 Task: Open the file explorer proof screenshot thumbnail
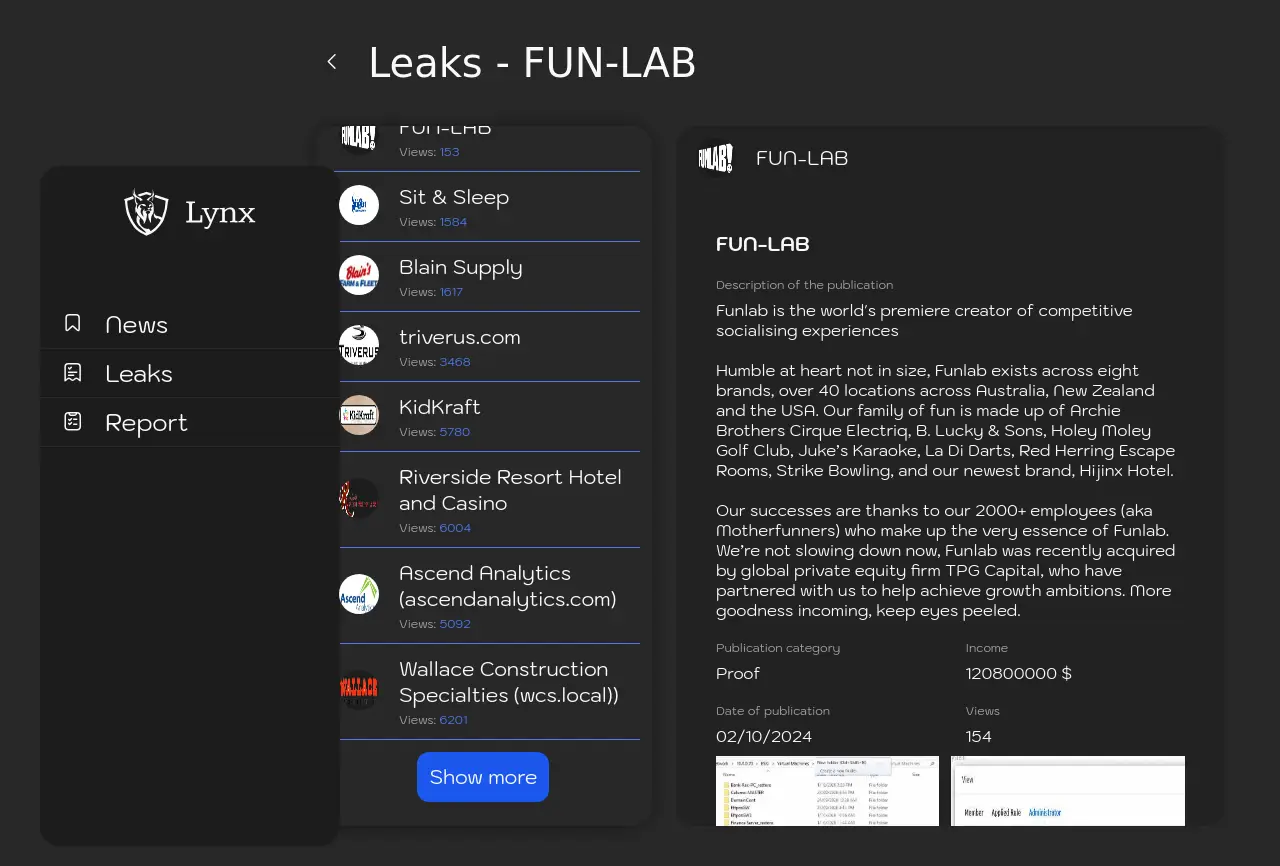[827, 791]
